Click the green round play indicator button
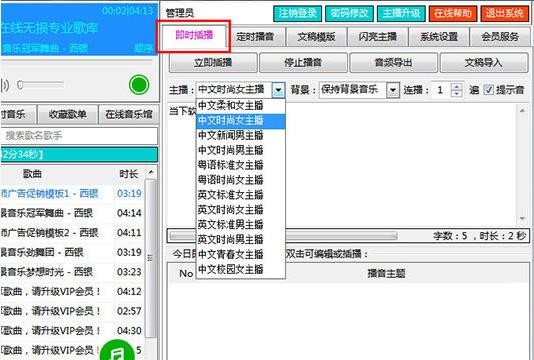 139,85
